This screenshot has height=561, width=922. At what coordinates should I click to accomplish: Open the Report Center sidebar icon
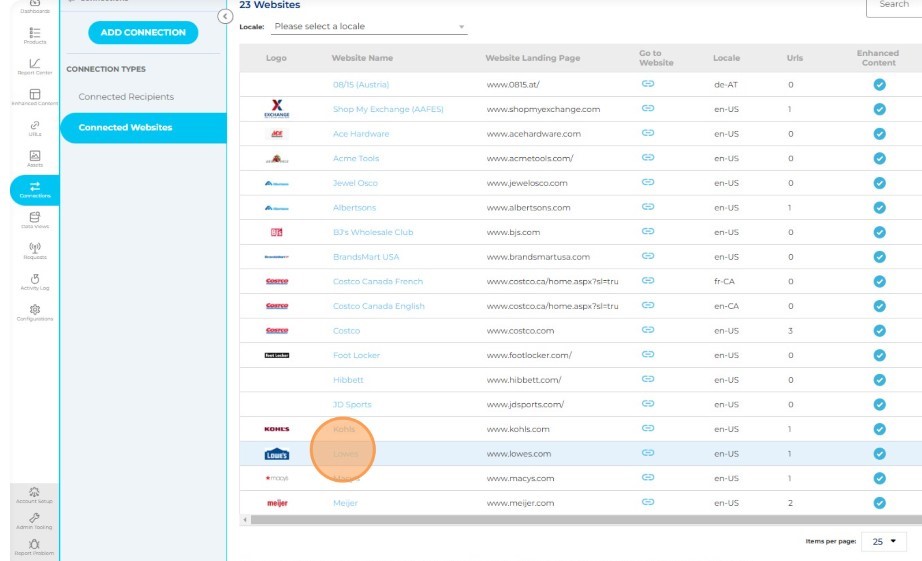(35, 66)
